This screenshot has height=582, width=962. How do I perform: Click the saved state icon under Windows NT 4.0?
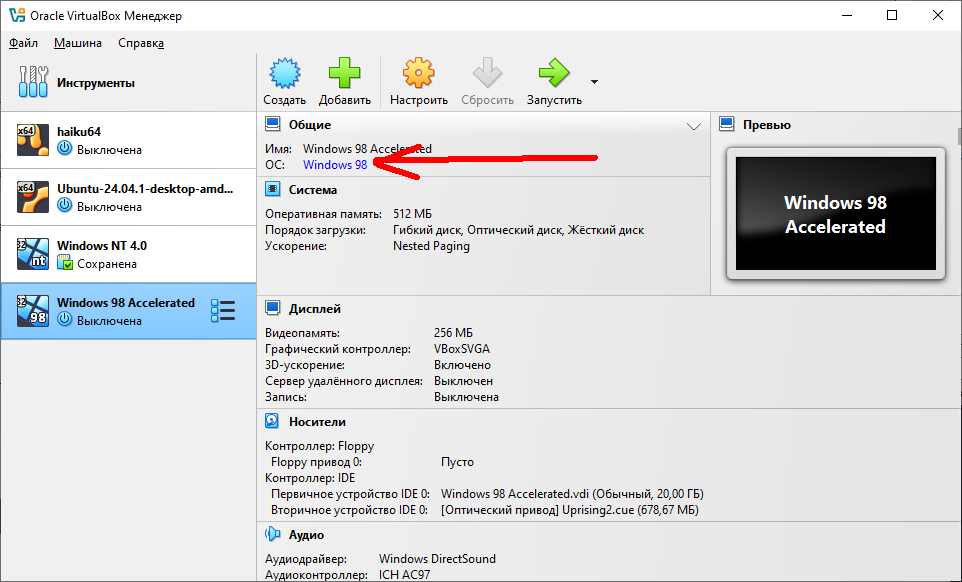point(64,263)
